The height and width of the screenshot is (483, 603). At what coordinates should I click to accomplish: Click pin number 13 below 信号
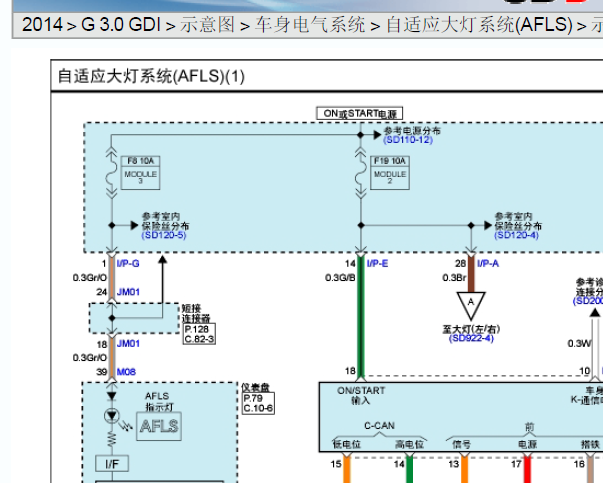click(x=453, y=464)
